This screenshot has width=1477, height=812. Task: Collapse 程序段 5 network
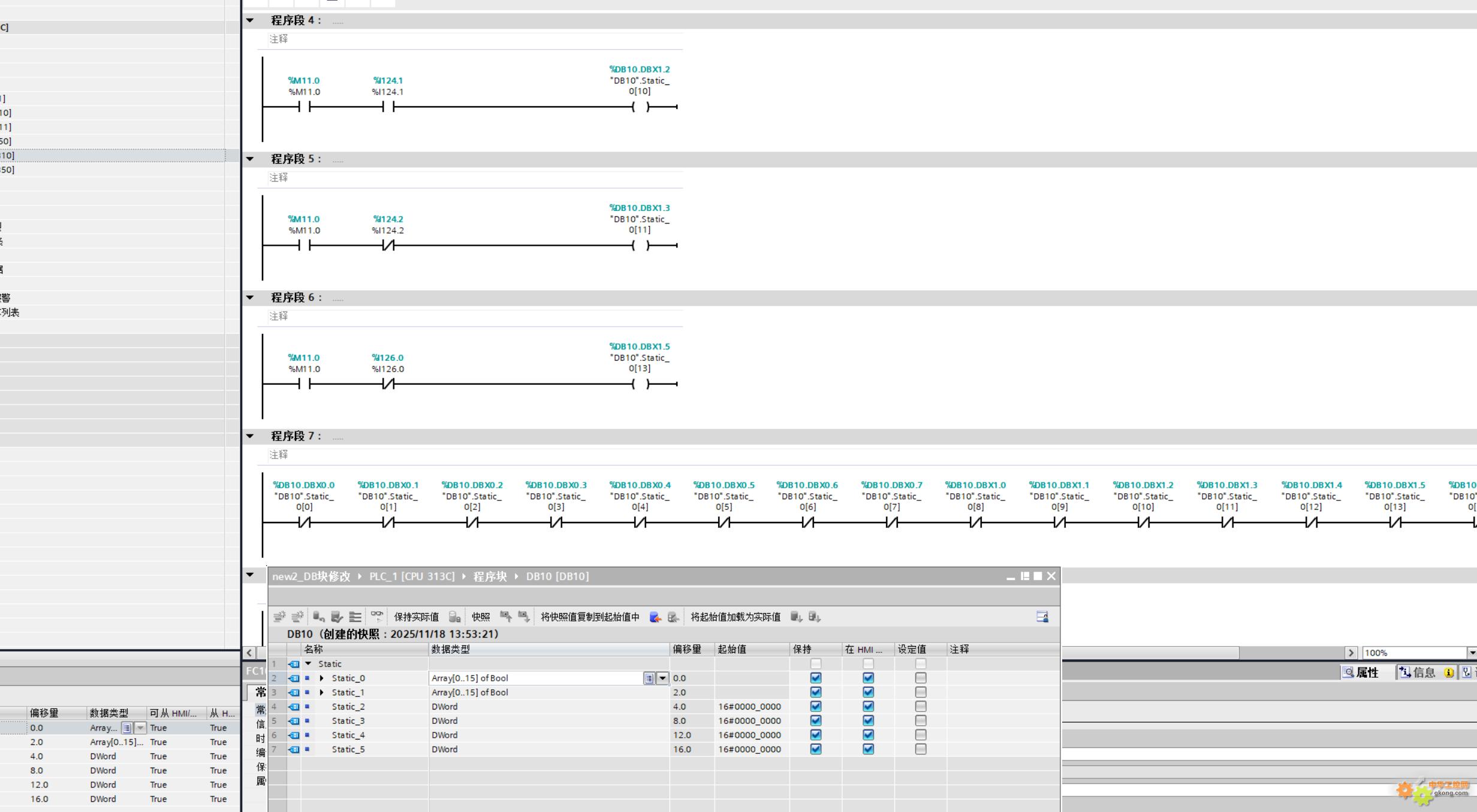[250, 159]
